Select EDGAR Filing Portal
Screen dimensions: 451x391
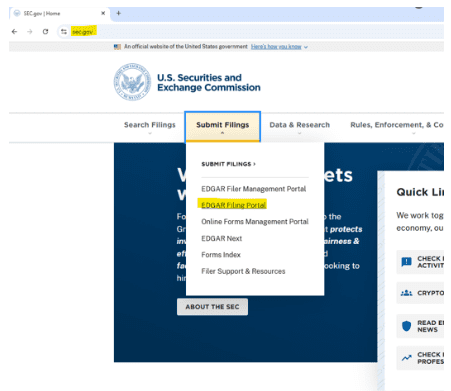click(233, 205)
